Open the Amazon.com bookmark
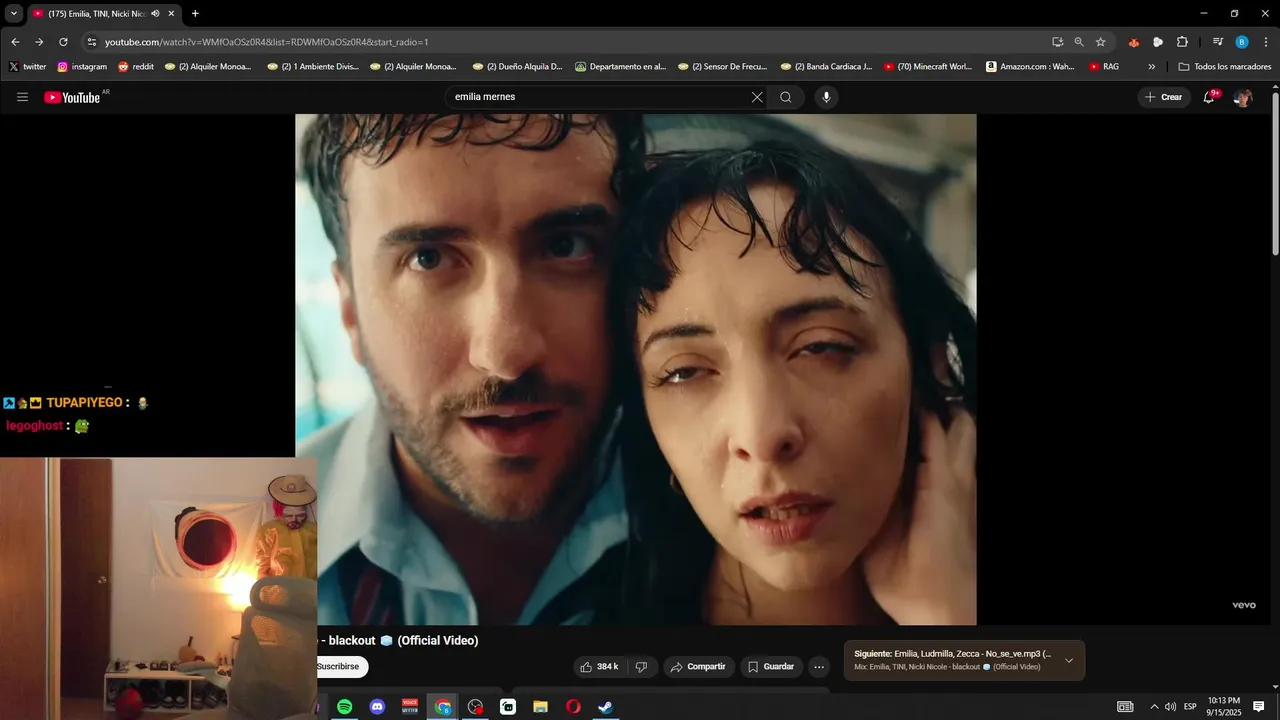 pos(1030,67)
